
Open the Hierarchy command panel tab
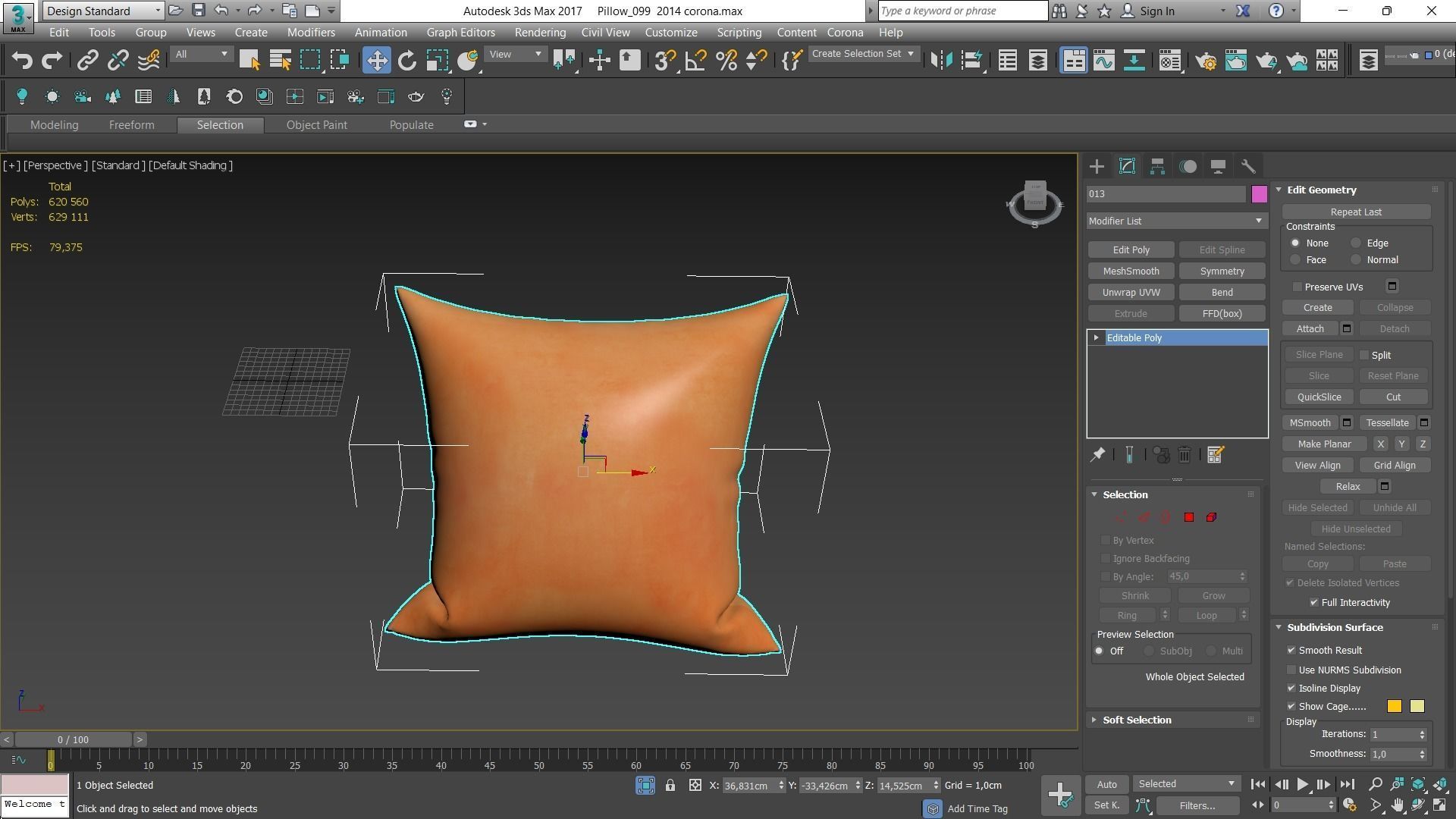(x=1157, y=167)
